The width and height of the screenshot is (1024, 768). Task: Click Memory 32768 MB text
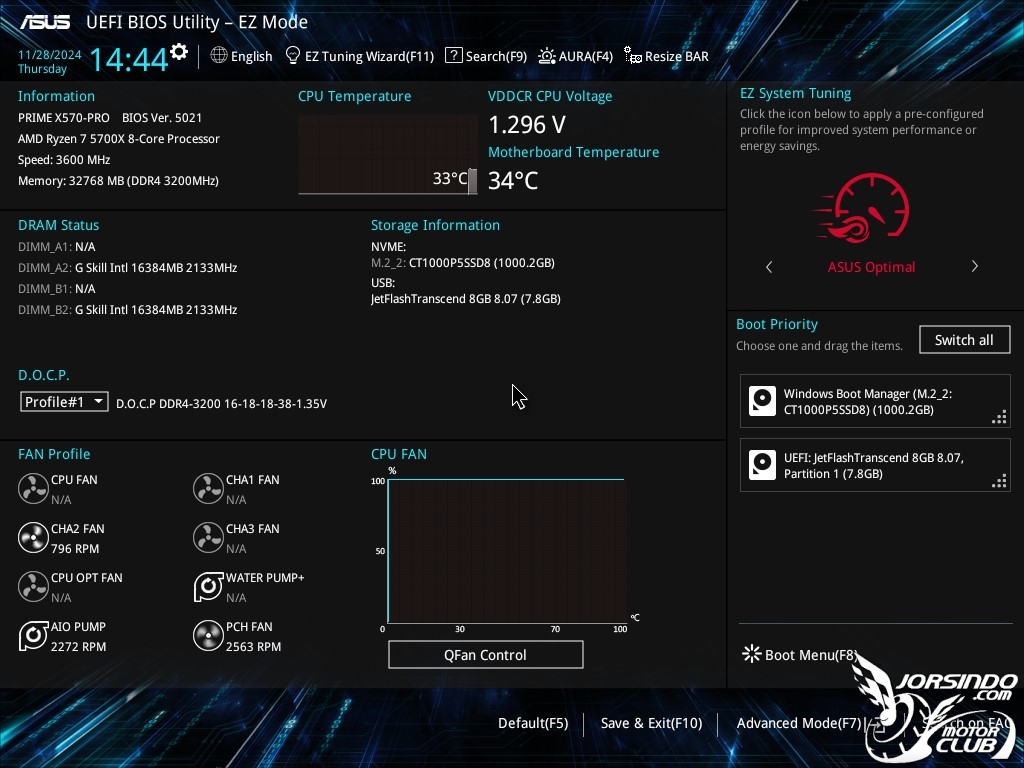click(118, 180)
